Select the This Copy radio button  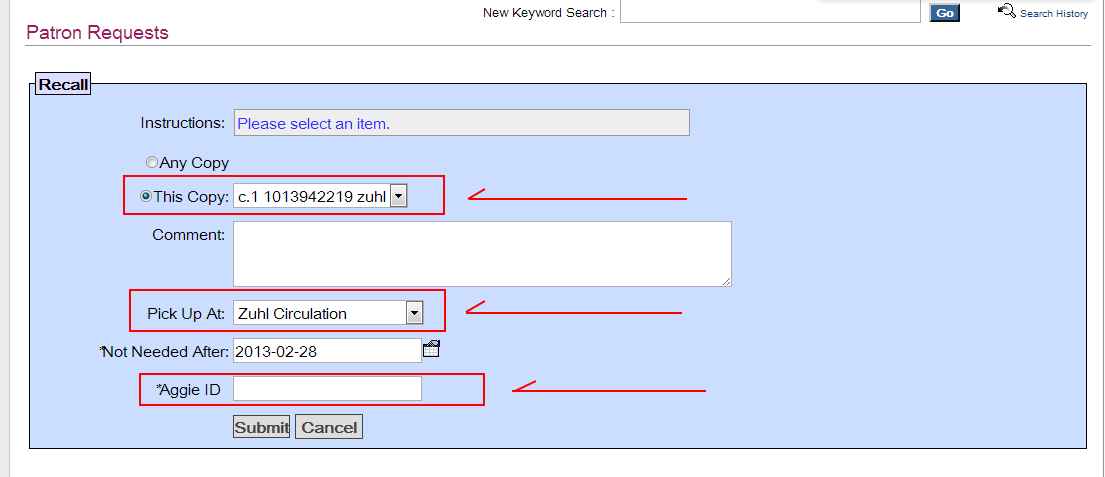pos(146,197)
